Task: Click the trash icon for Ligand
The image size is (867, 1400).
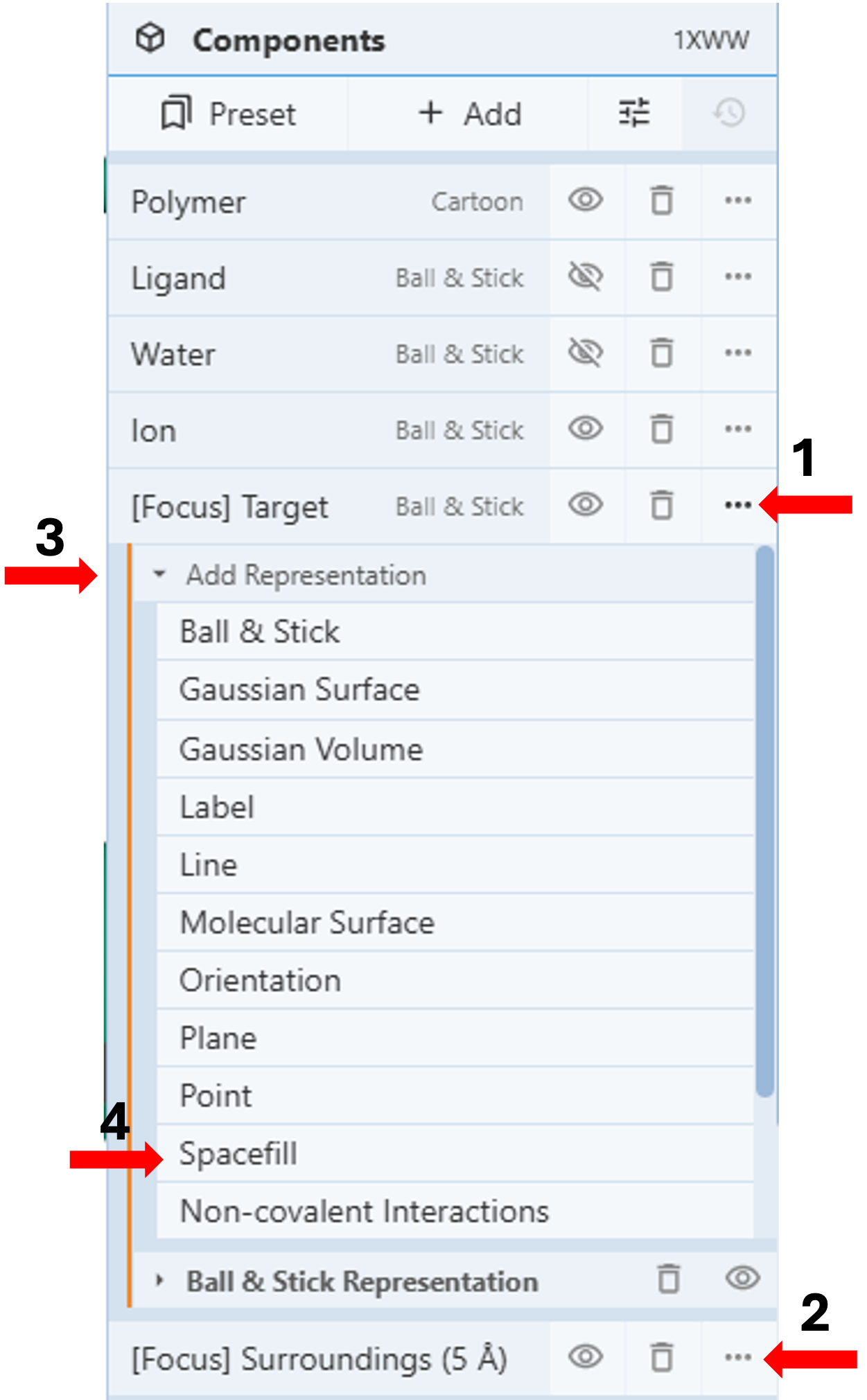Action: point(662,278)
